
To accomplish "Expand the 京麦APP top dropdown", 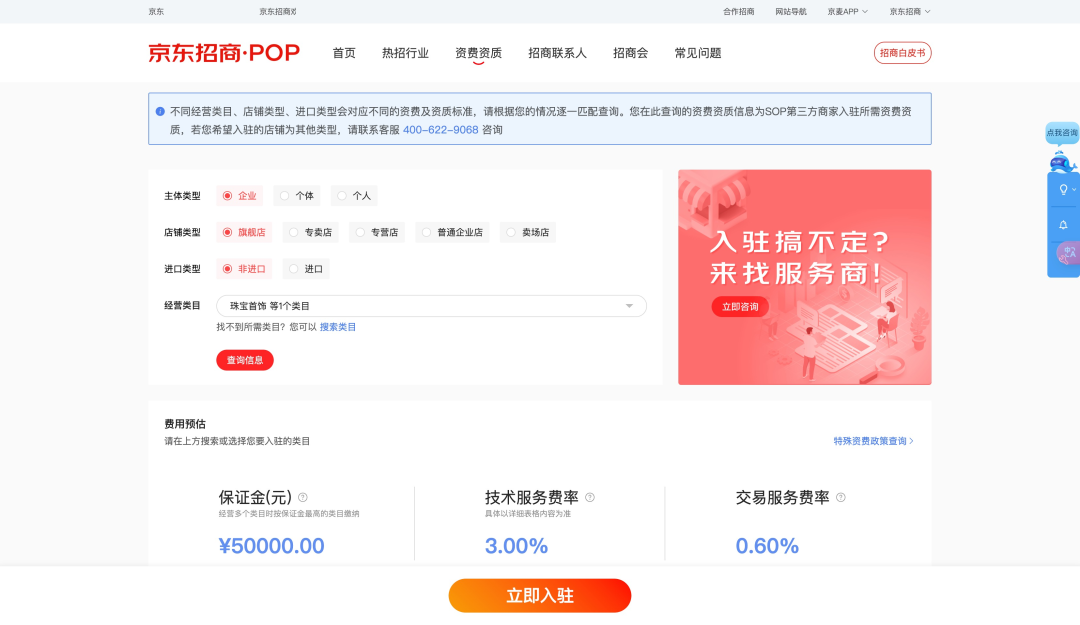I will pos(848,12).
